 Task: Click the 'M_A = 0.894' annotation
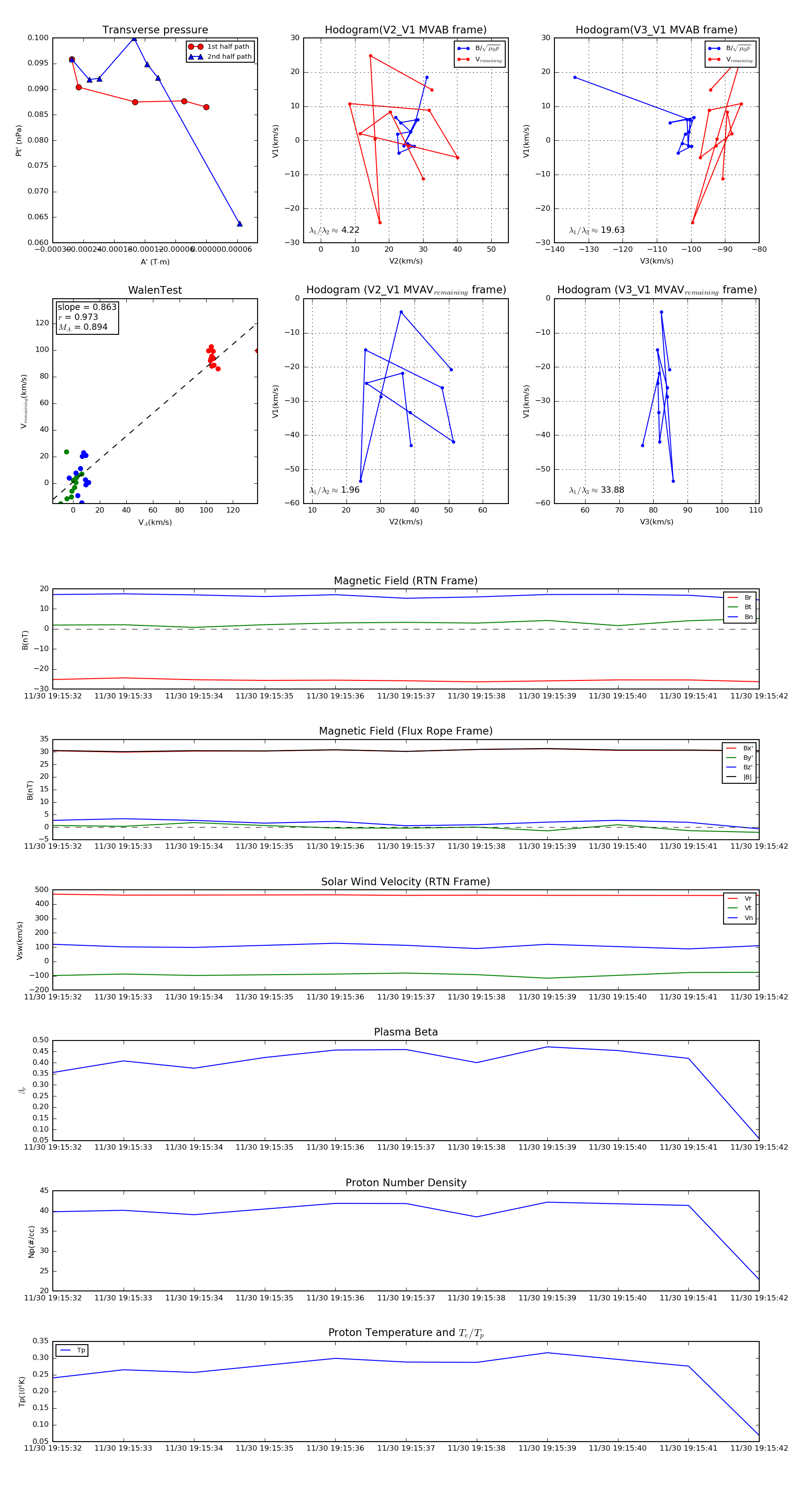(83, 327)
